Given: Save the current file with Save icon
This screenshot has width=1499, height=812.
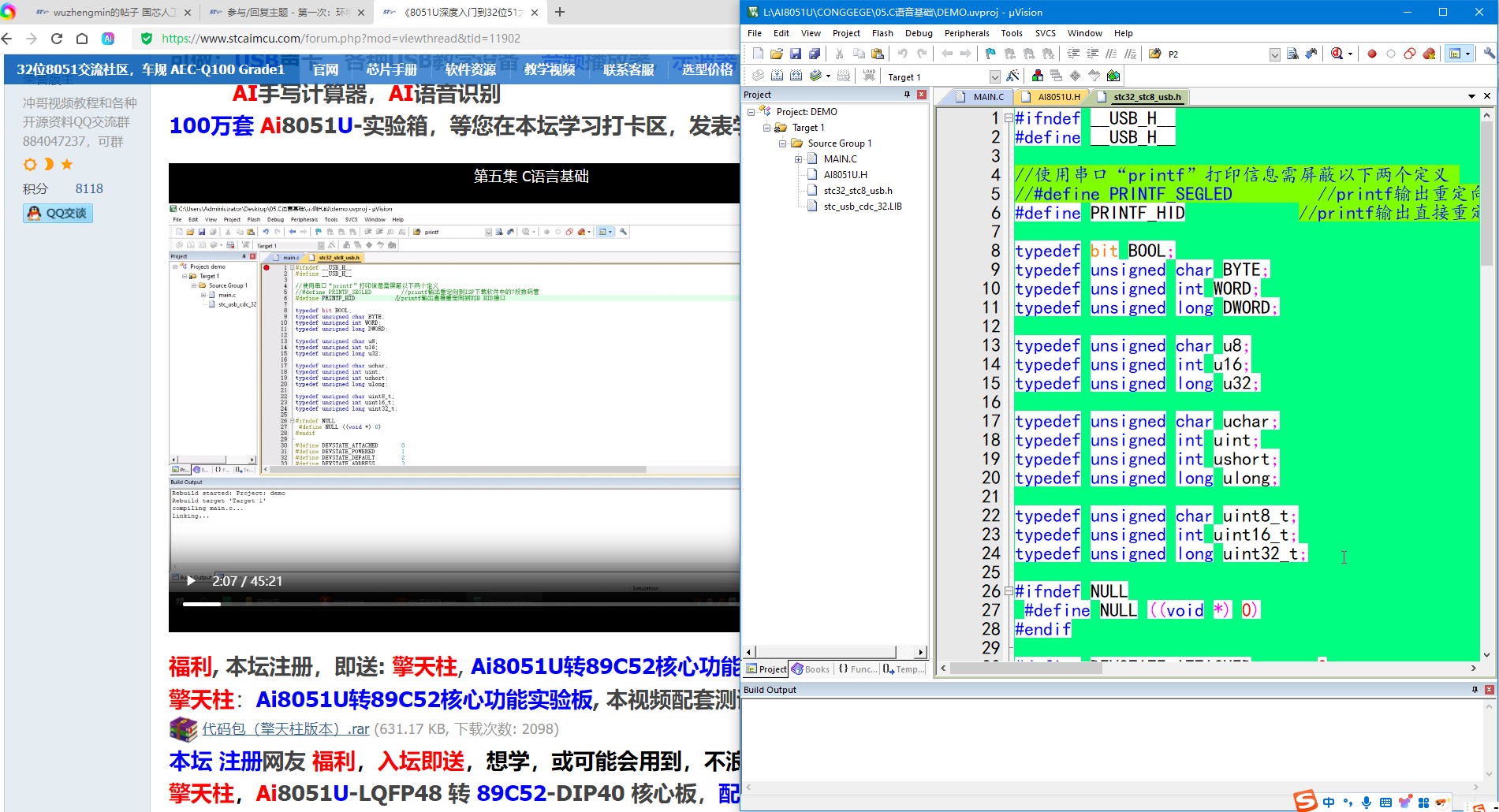Looking at the screenshot, I should (796, 54).
